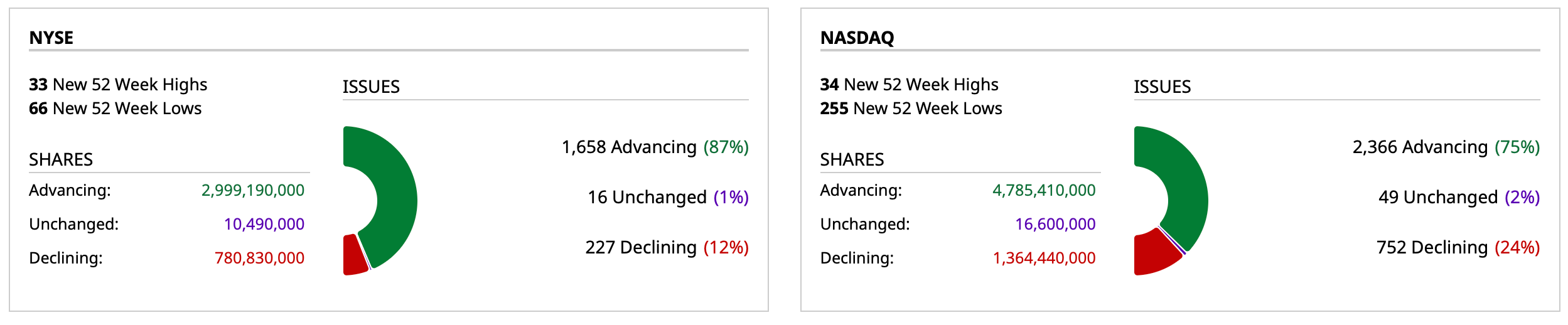This screenshot has height=325, width=1568.
Task: Click NASDAQ 34 New 52 Week Highs
Action: coord(909,85)
